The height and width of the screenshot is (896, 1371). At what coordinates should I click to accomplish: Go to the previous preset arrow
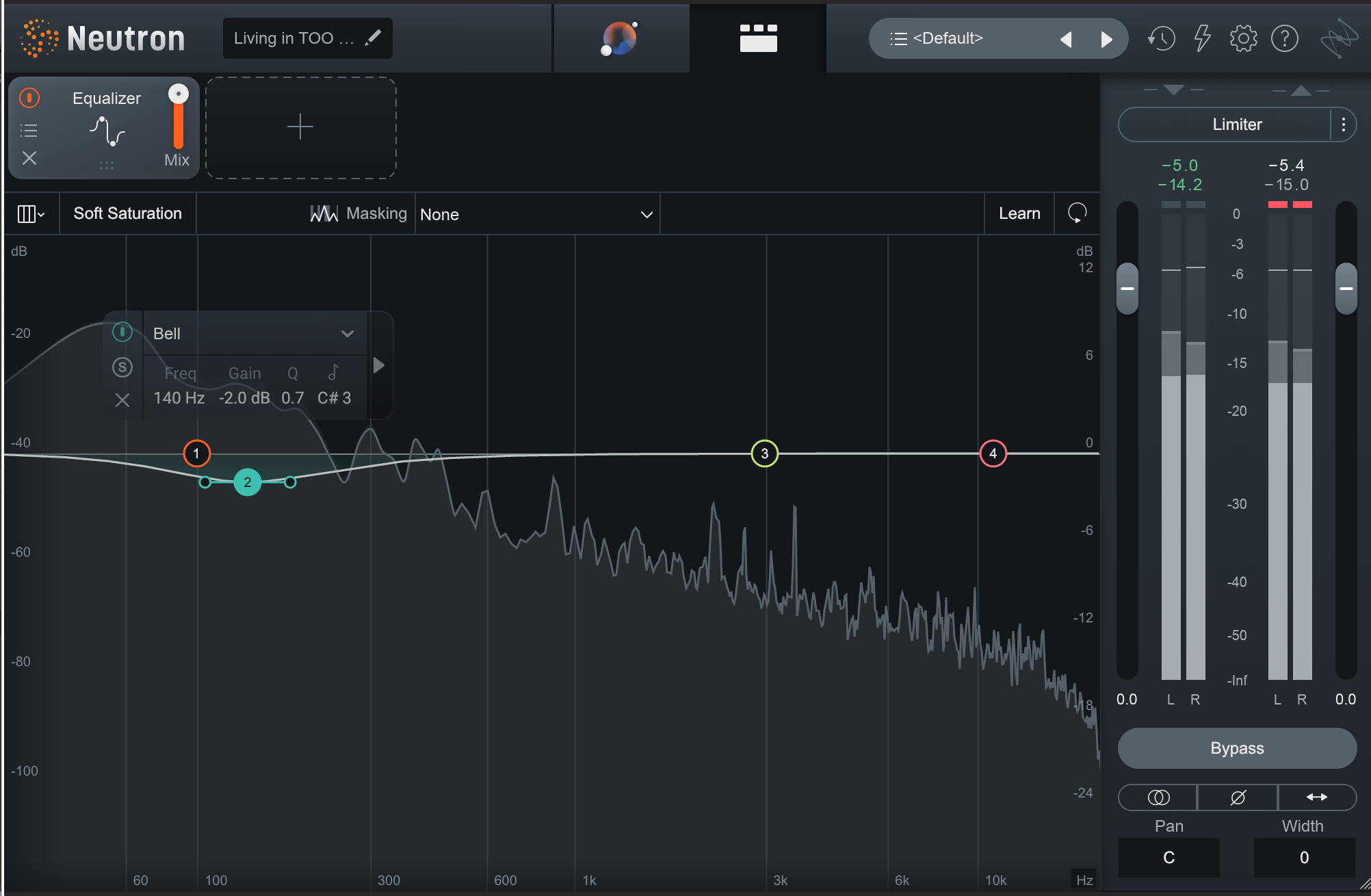coord(1066,39)
